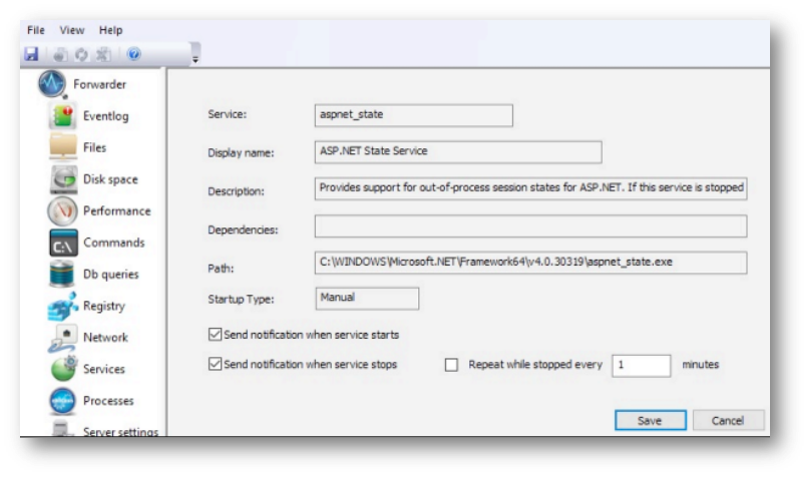
Task: Open the Commands tree label
Action: tap(114, 242)
